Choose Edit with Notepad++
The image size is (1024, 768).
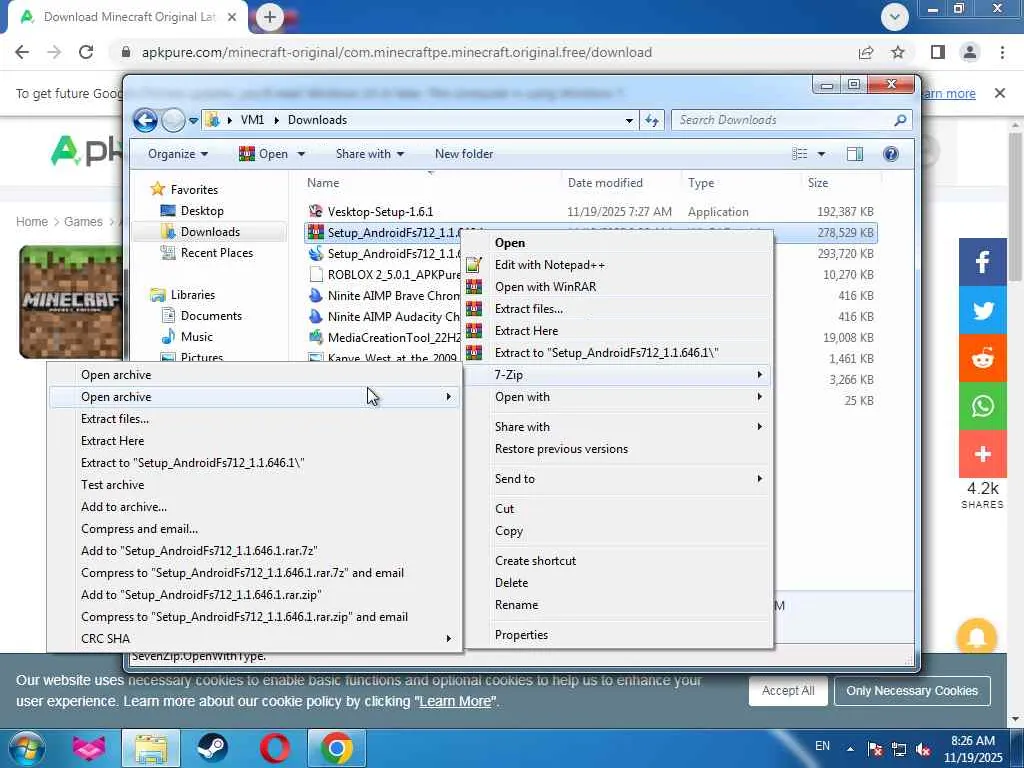(618, 264)
